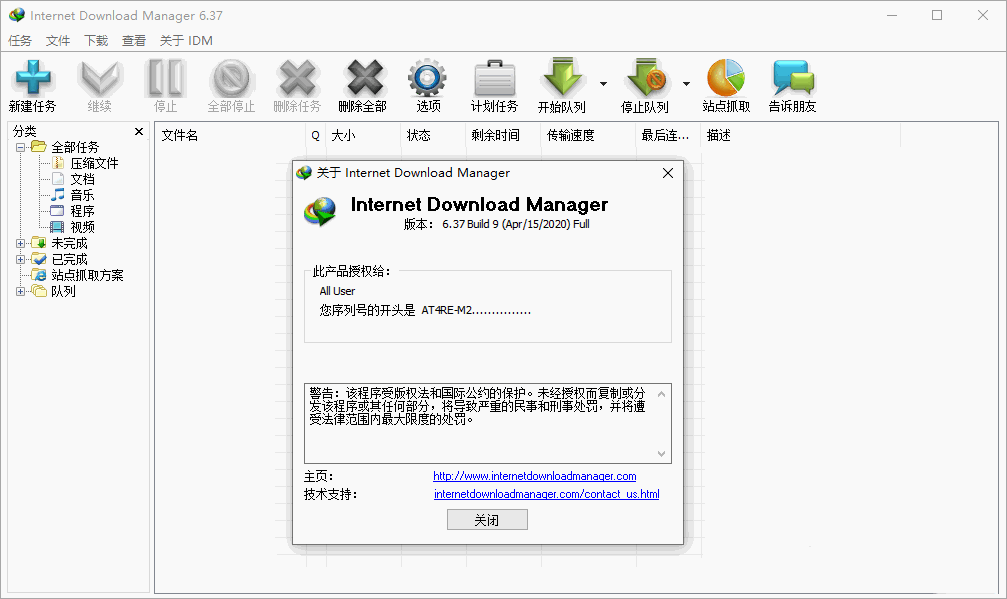Launch the 站点抓取 site grabber icon
1007x599 pixels.
(x=726, y=79)
